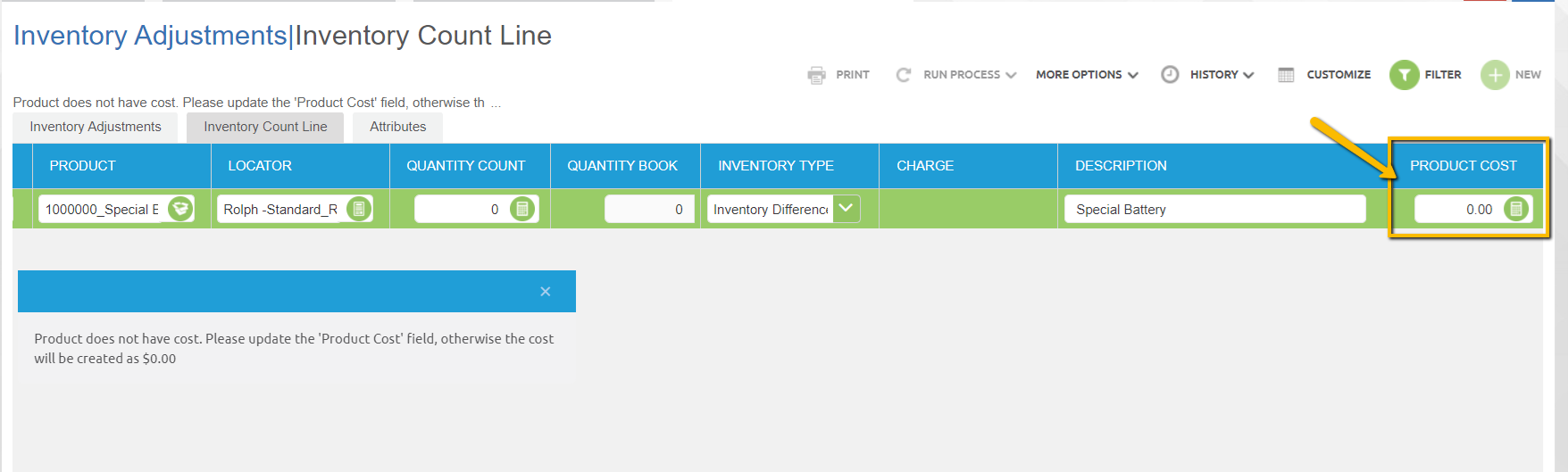
Task: Click the green New plus icon
Action: click(1495, 75)
